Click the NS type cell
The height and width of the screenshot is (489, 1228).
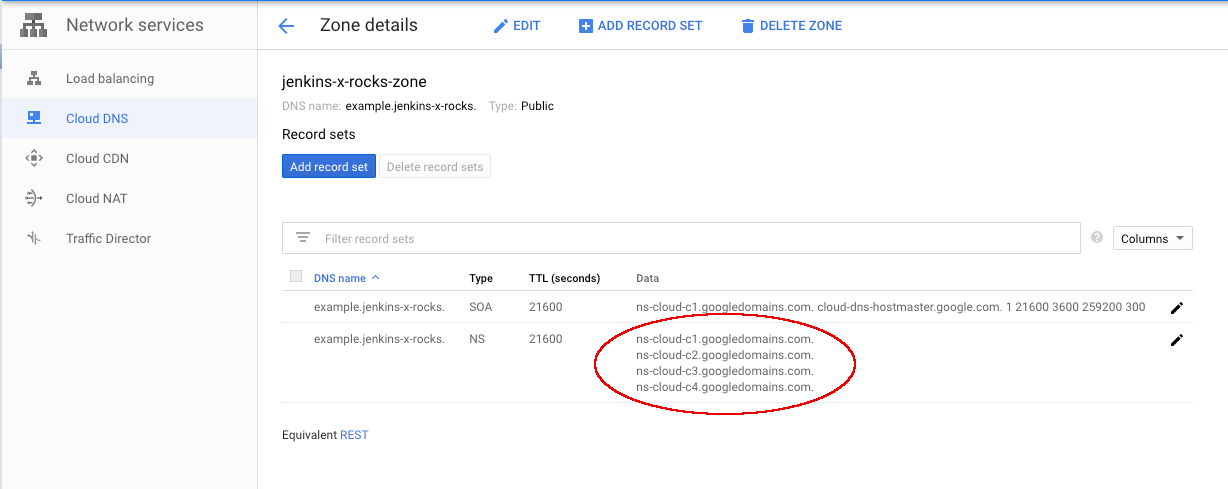click(x=476, y=339)
